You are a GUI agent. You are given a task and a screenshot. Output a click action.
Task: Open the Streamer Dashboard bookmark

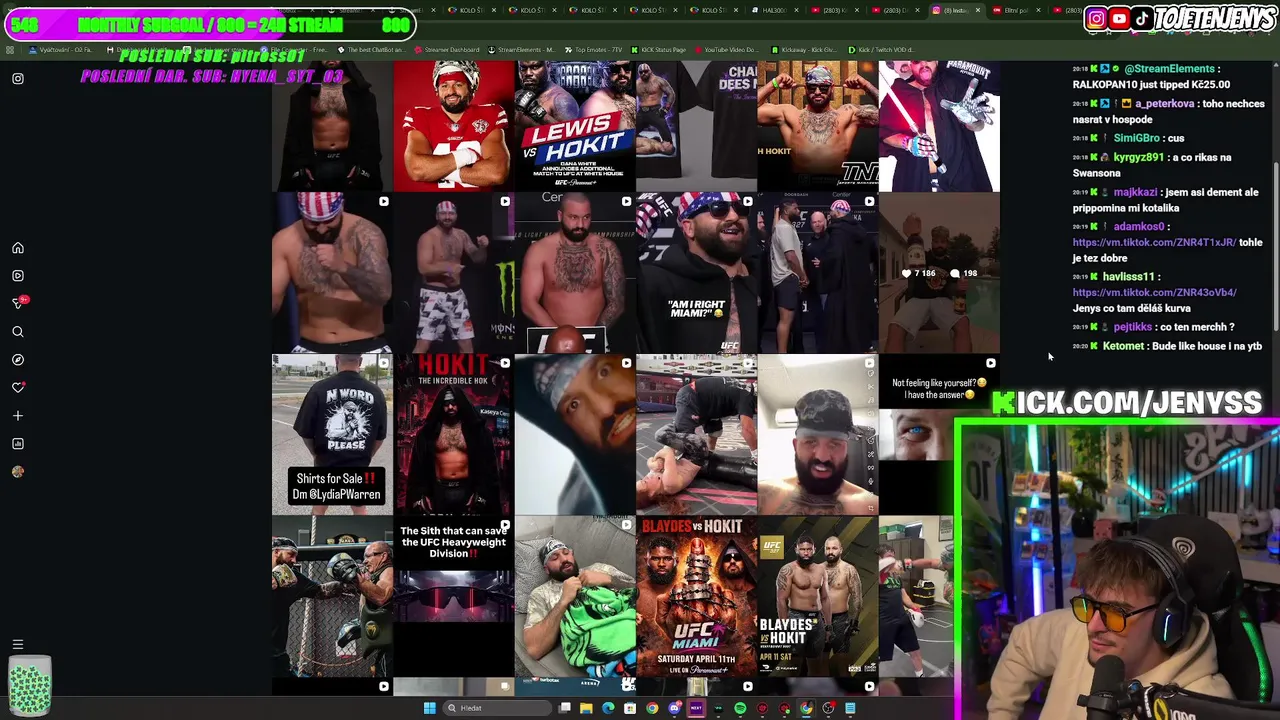click(x=447, y=50)
